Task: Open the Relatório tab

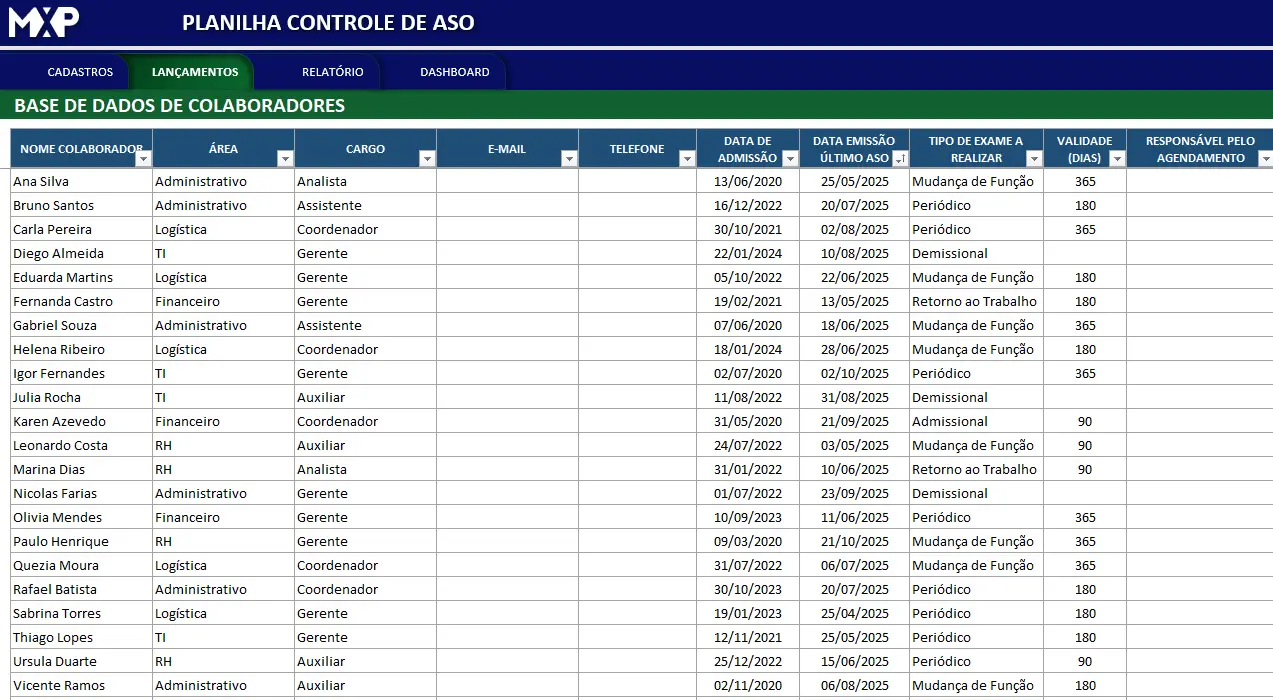Action: [332, 72]
